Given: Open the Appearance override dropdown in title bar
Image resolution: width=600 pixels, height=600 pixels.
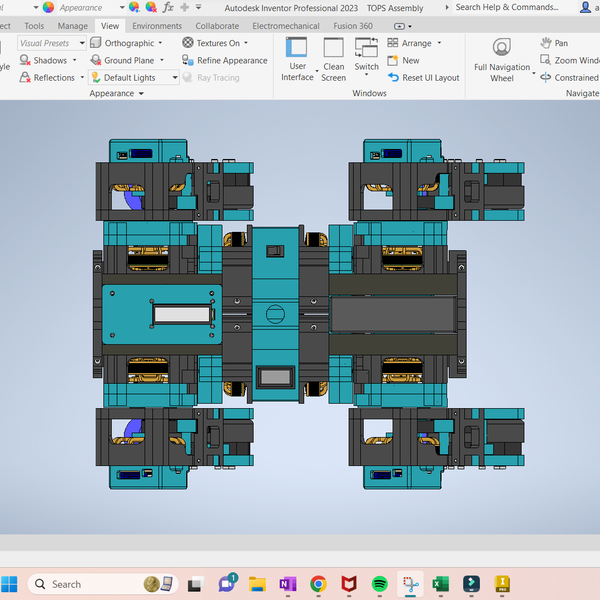Looking at the screenshot, I should (122, 7).
